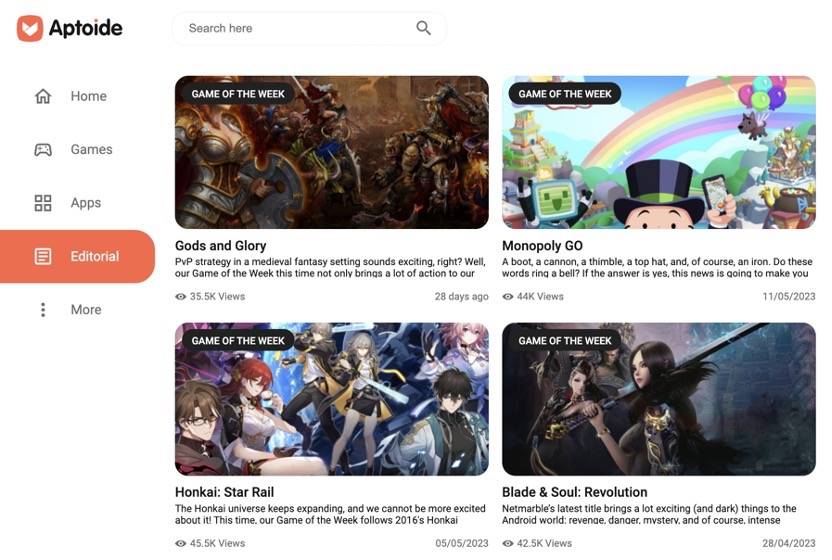
Task: Click the eye icon beside 45.5K Views
Action: click(x=180, y=544)
